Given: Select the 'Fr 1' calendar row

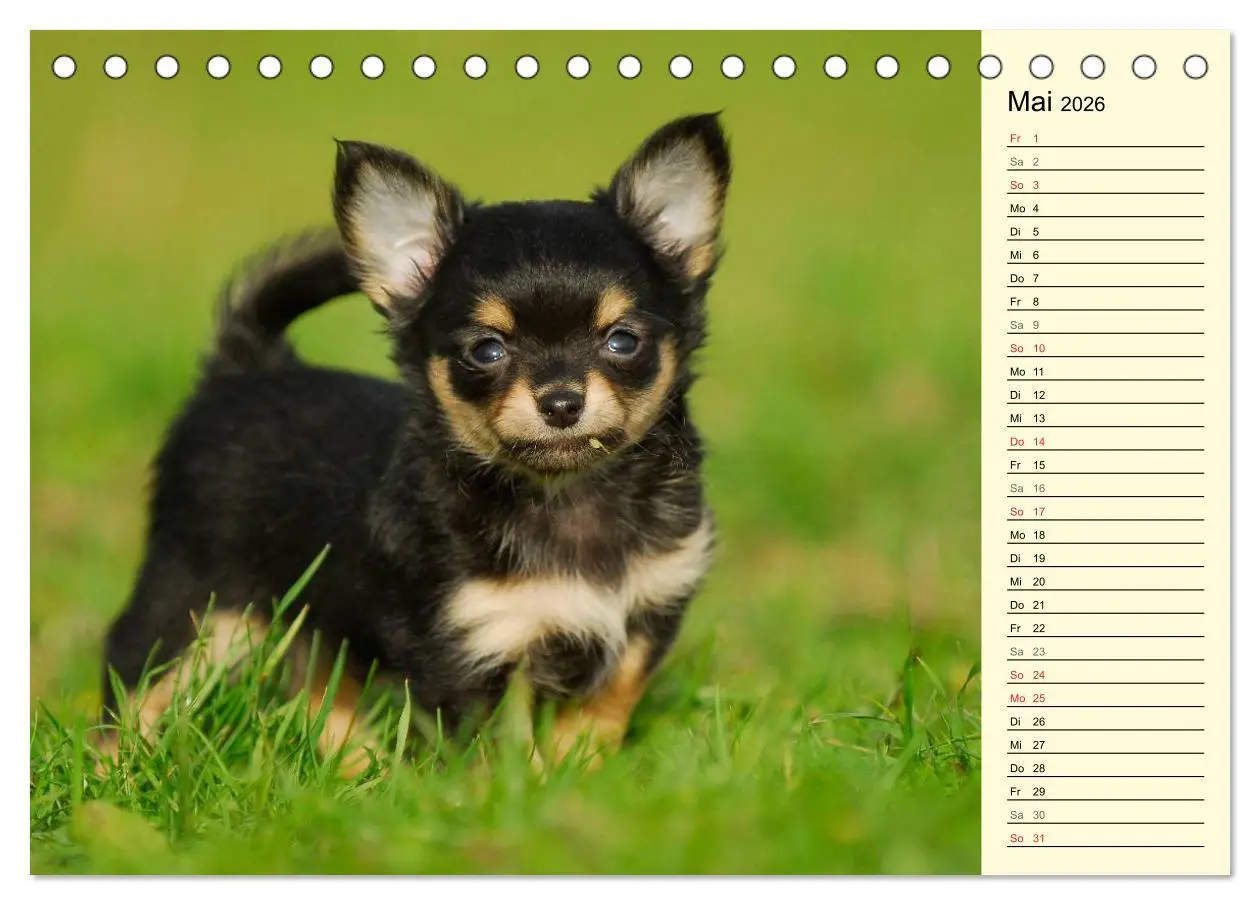Looking at the screenshot, I should [x=1105, y=138].
